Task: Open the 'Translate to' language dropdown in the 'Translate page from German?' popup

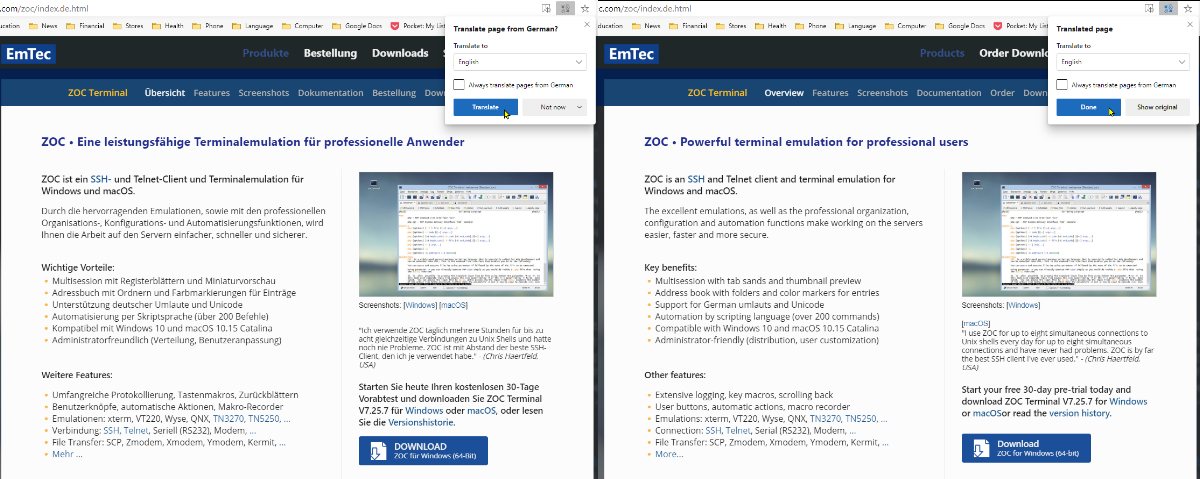Action: click(519, 61)
